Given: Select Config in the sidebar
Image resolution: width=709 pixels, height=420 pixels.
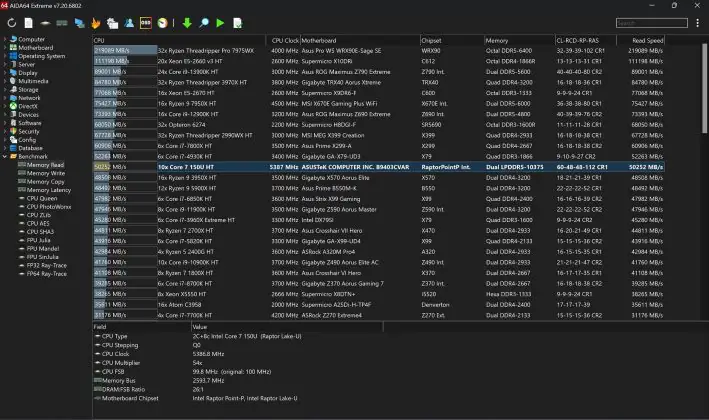Looking at the screenshot, I should coord(27,140).
